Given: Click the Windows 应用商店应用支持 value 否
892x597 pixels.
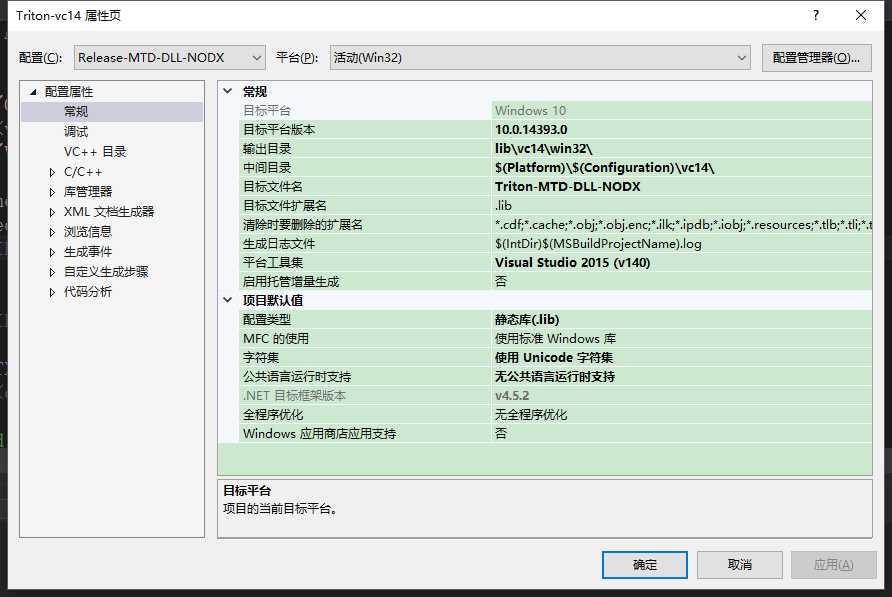Looking at the screenshot, I should coord(682,433).
